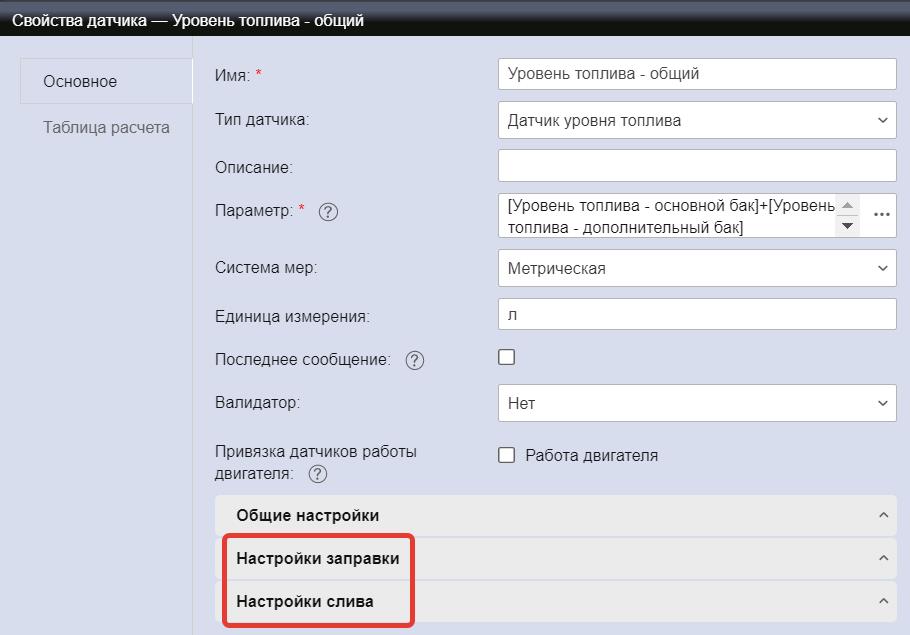910x635 pixels.
Task: Open the Тип датчика dropdown
Action: coord(696,120)
